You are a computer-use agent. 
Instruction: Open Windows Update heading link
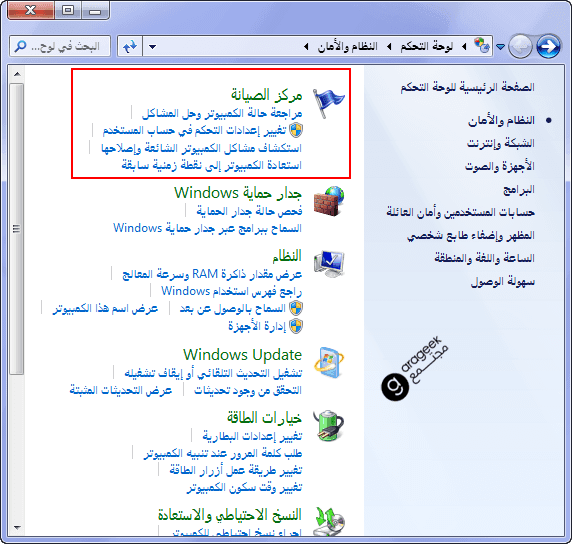pos(243,355)
